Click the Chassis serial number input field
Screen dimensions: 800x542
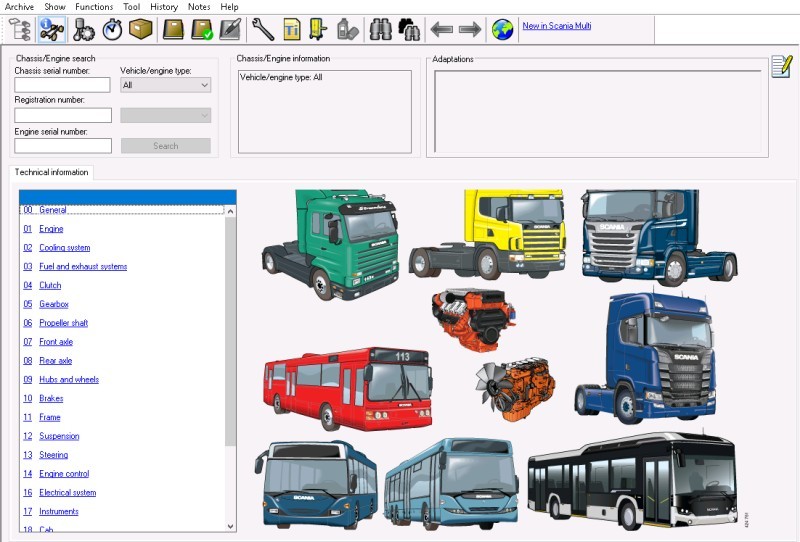pyautogui.click(x=62, y=85)
